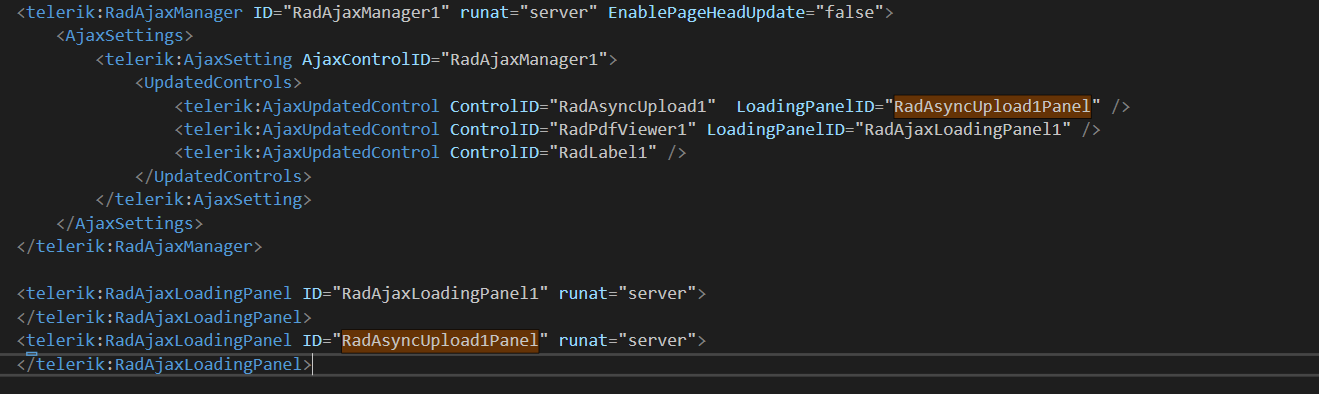
Task: Click telerik:AjaxUpdatedControl tag on the RadAsyncUpload1 line
Action: pos(311,106)
